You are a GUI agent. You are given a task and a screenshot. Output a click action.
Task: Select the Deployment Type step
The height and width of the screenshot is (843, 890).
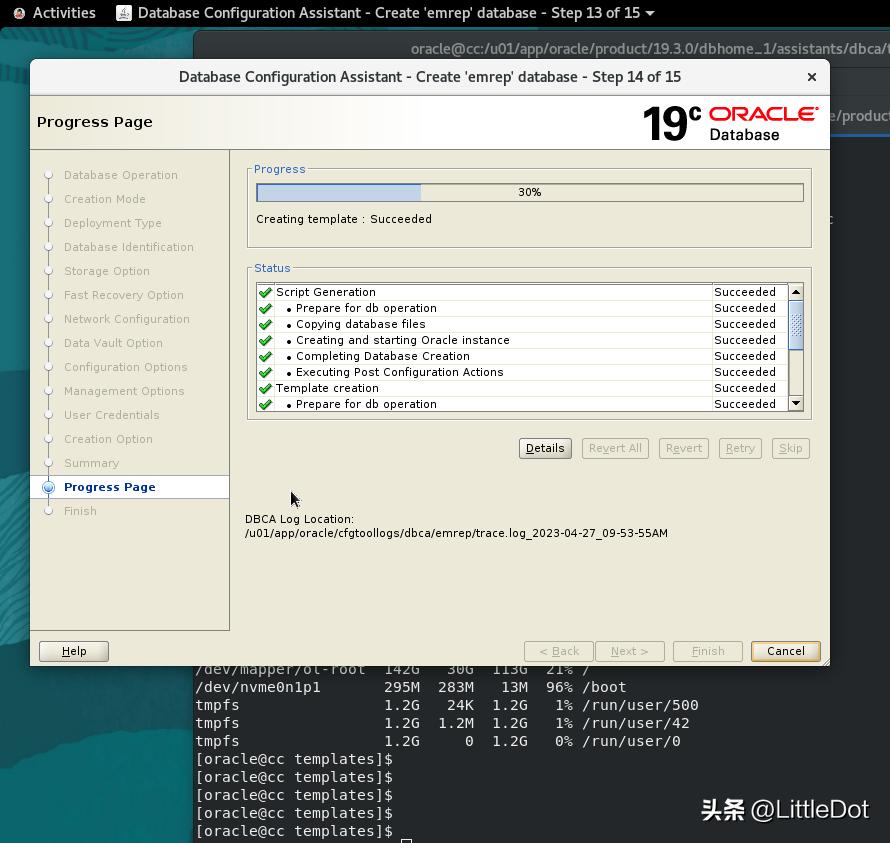112,223
